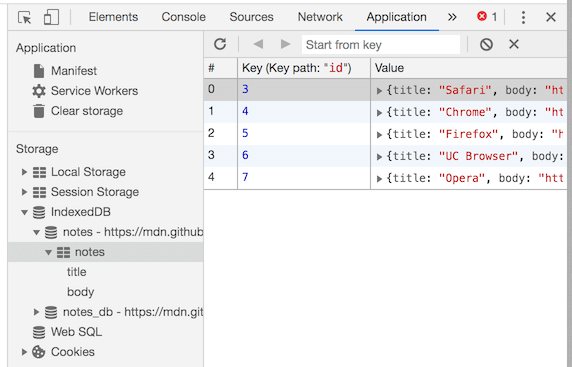Switch to the Console tab
572x367 pixels.
pyautogui.click(x=183, y=17)
